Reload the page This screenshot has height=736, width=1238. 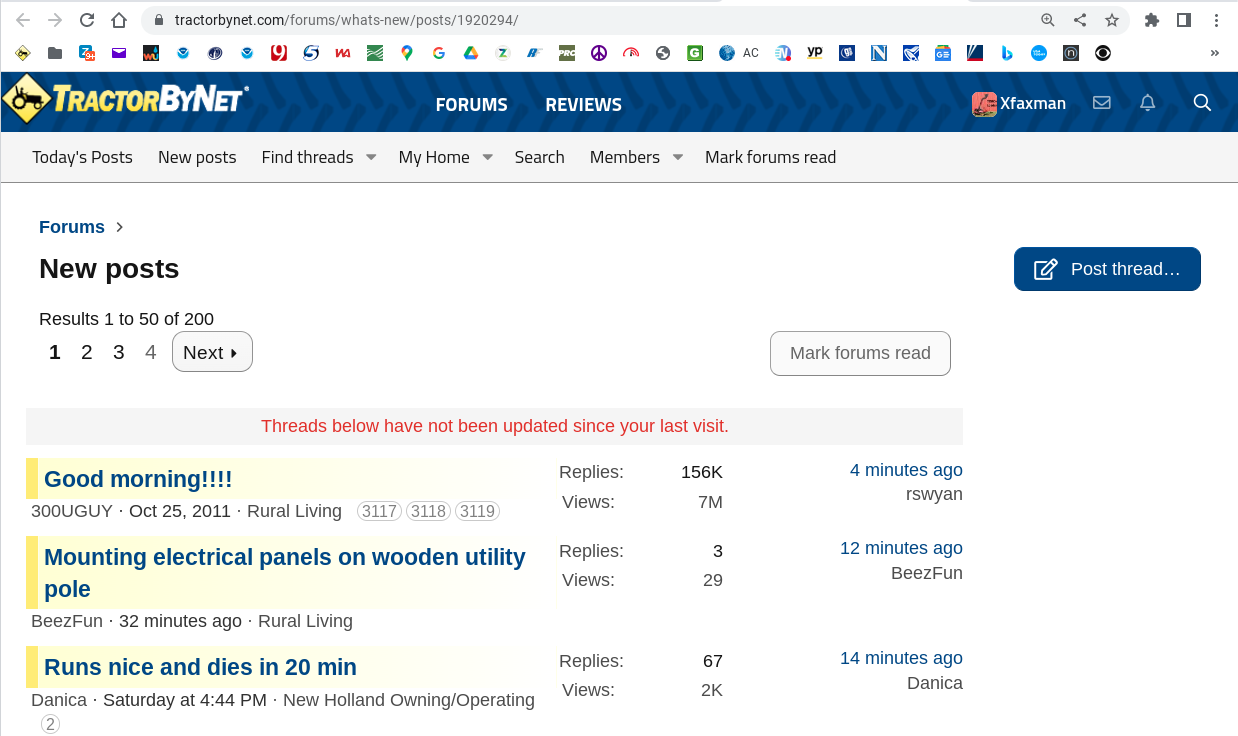point(87,20)
